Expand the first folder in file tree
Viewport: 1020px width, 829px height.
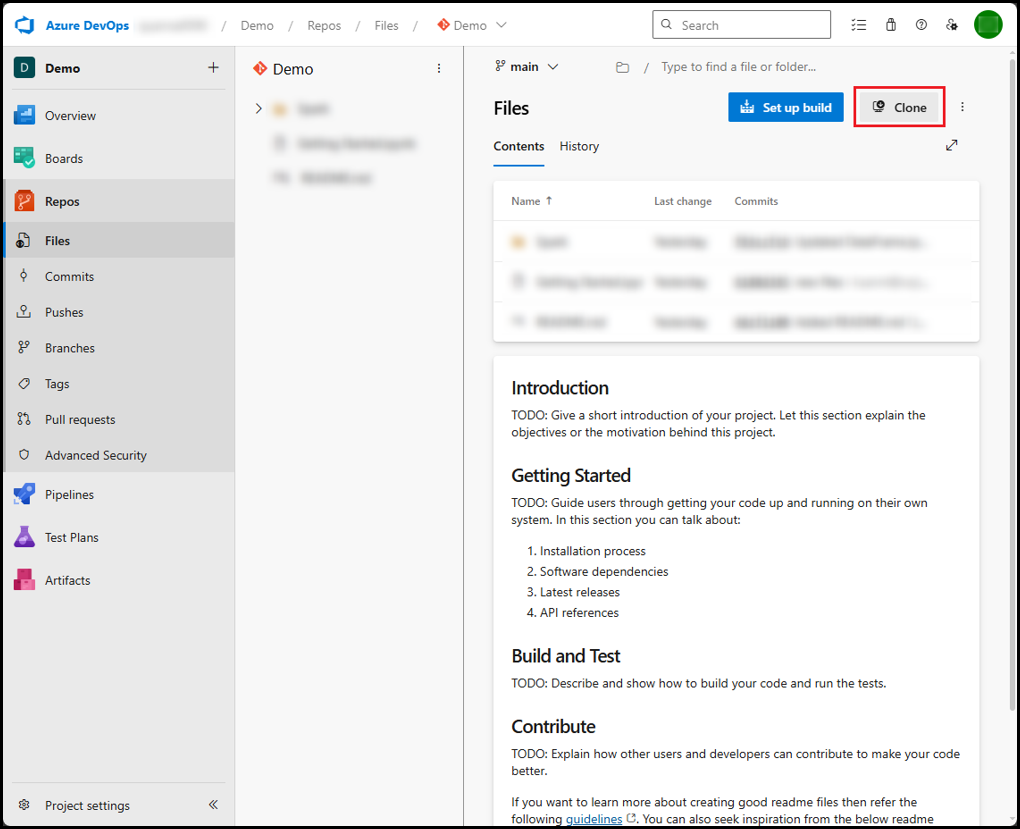[x=259, y=108]
